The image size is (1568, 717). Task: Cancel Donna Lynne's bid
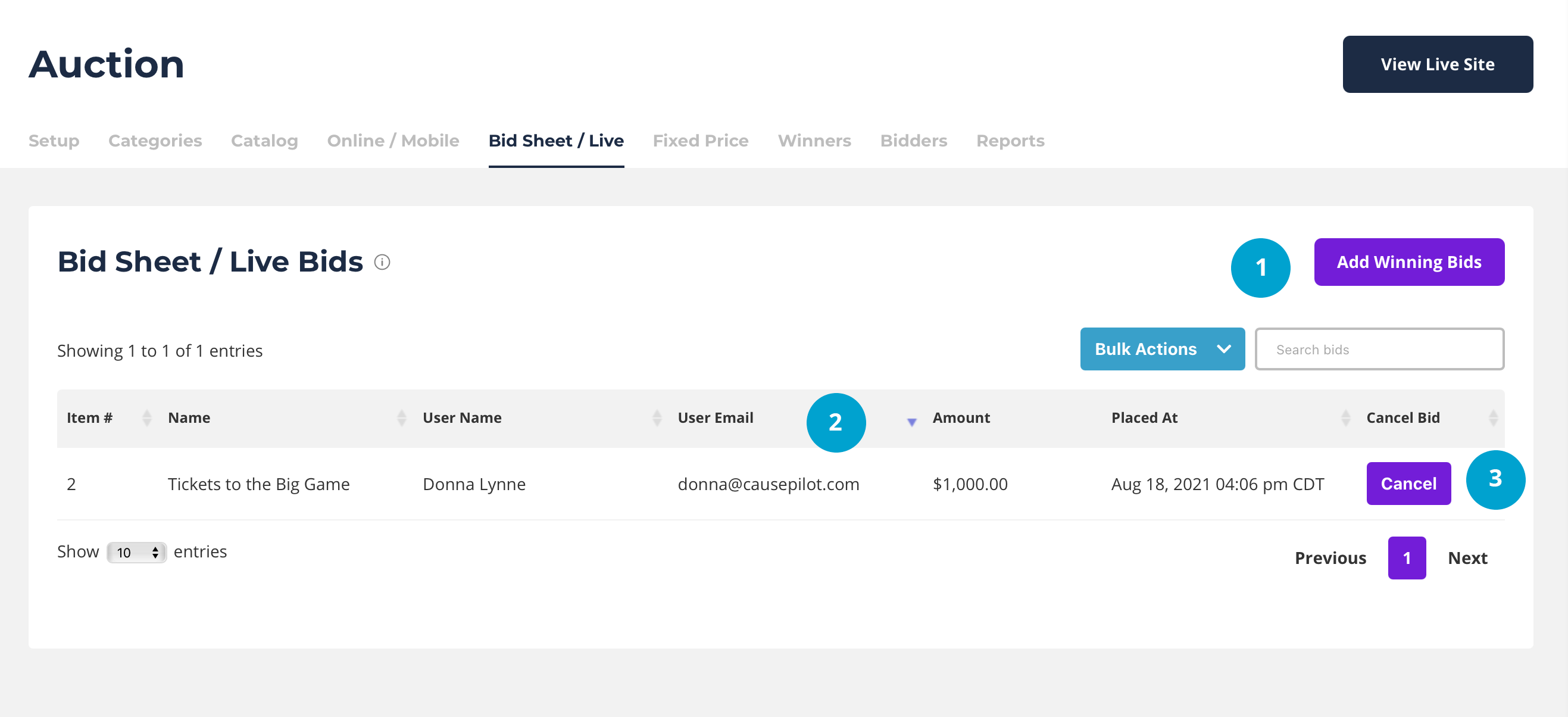[1408, 484]
